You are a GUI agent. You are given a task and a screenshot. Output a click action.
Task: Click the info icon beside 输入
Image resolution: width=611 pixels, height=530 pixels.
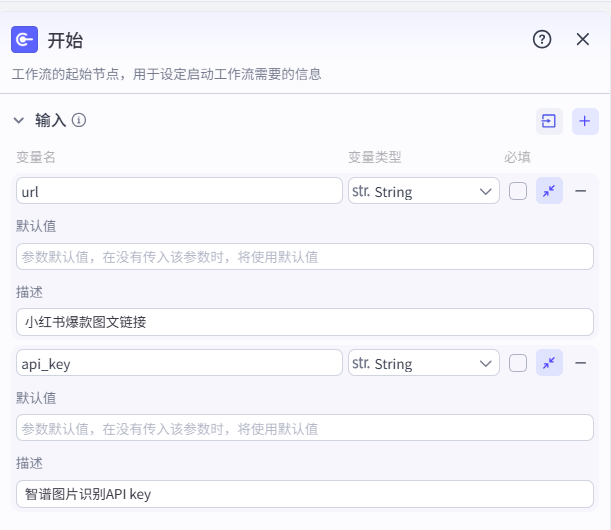pyautogui.click(x=79, y=120)
